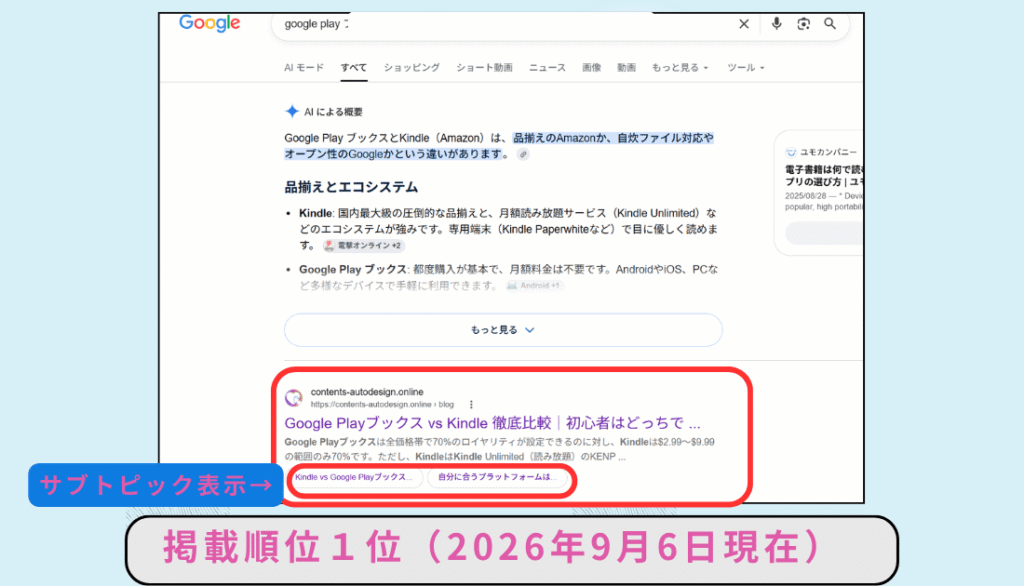Click the AI overview sparkle icon

292,112
